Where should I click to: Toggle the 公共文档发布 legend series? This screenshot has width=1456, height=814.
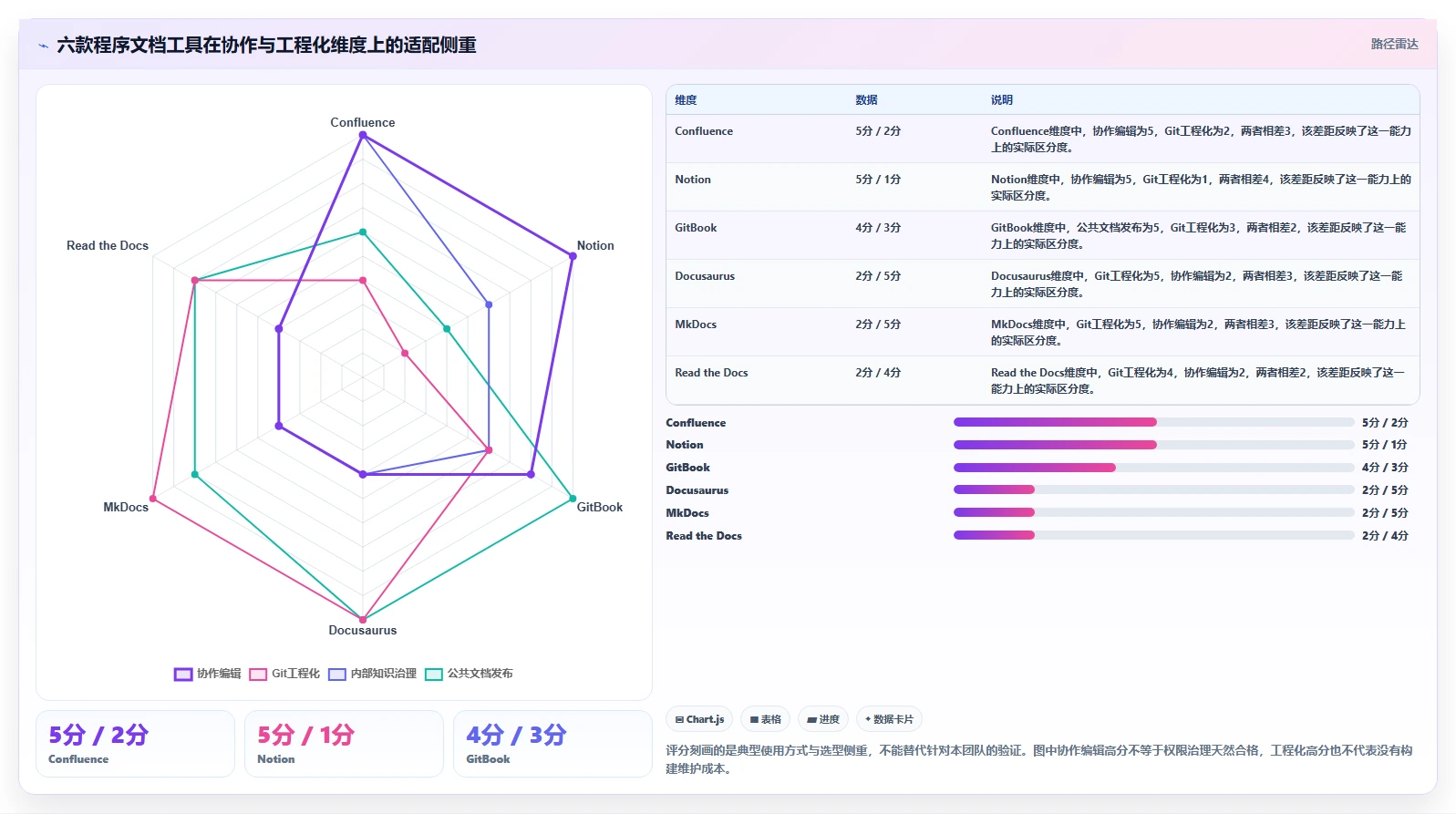pyautogui.click(x=469, y=674)
